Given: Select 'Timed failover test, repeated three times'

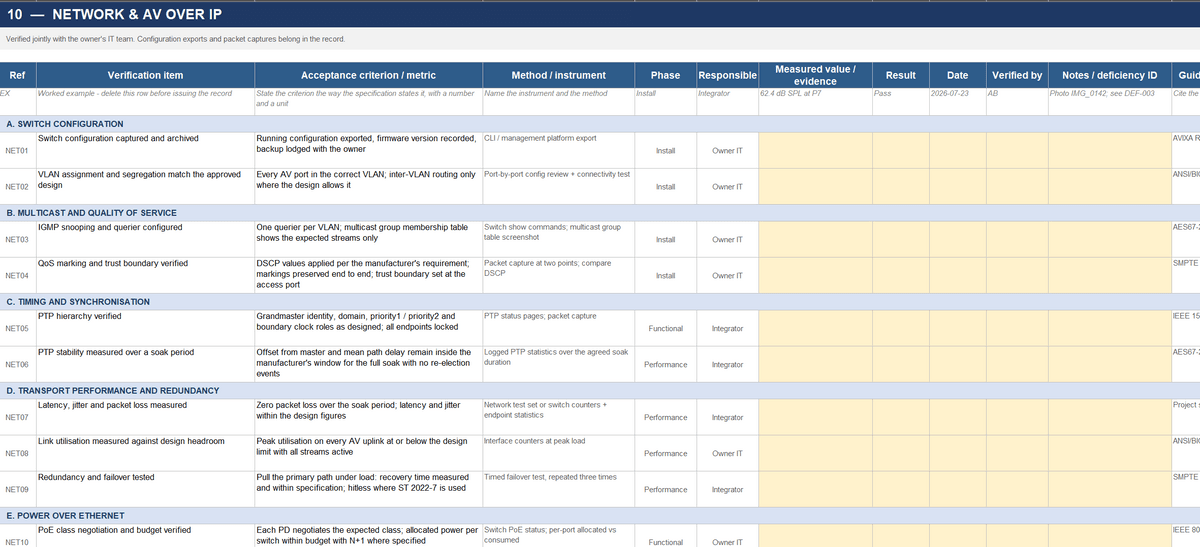Looking at the screenshot, I should pyautogui.click(x=558, y=490).
